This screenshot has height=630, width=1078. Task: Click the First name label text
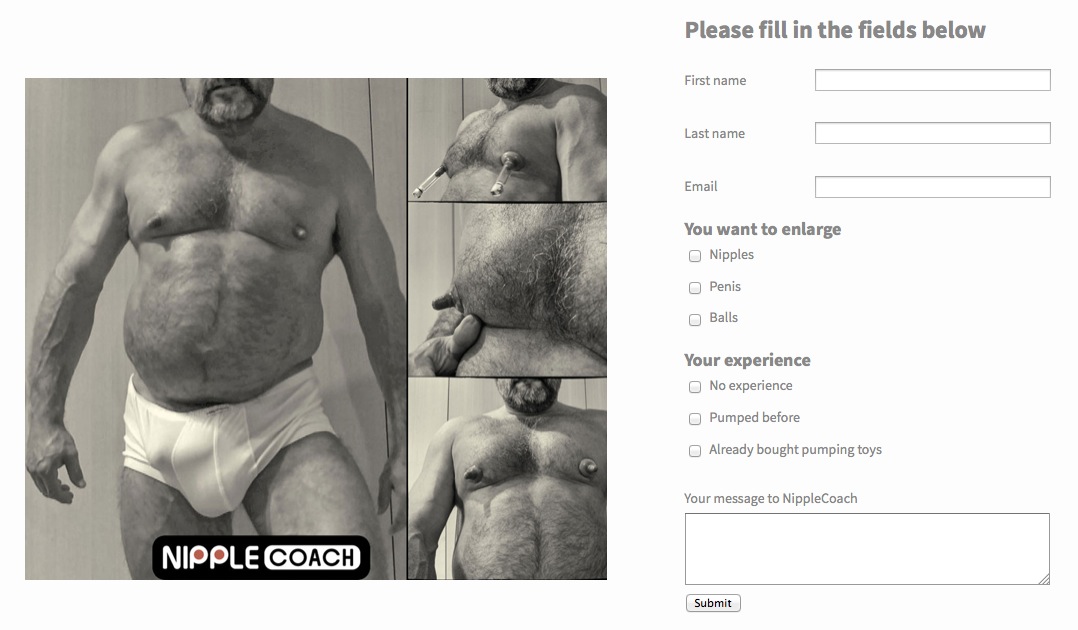pyautogui.click(x=715, y=80)
